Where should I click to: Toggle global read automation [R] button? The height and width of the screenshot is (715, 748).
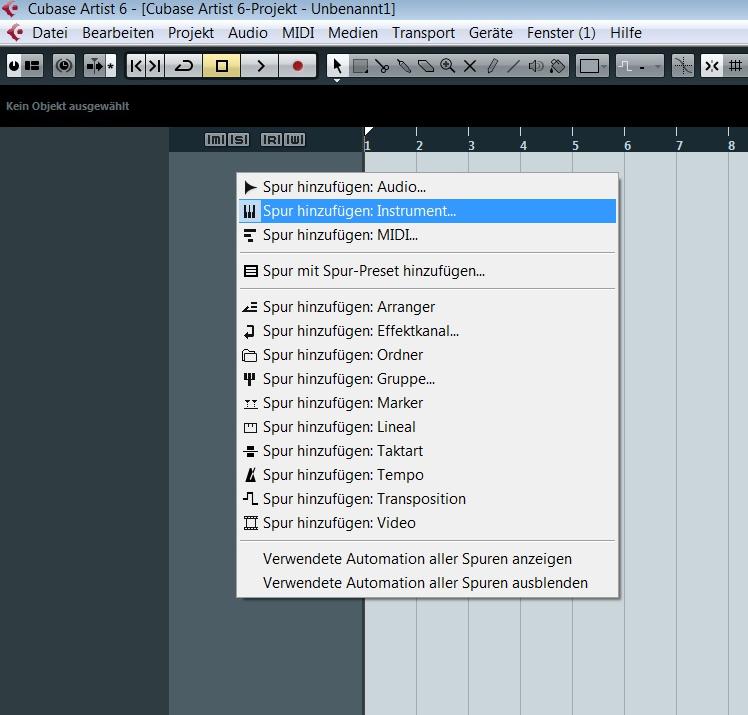271,140
